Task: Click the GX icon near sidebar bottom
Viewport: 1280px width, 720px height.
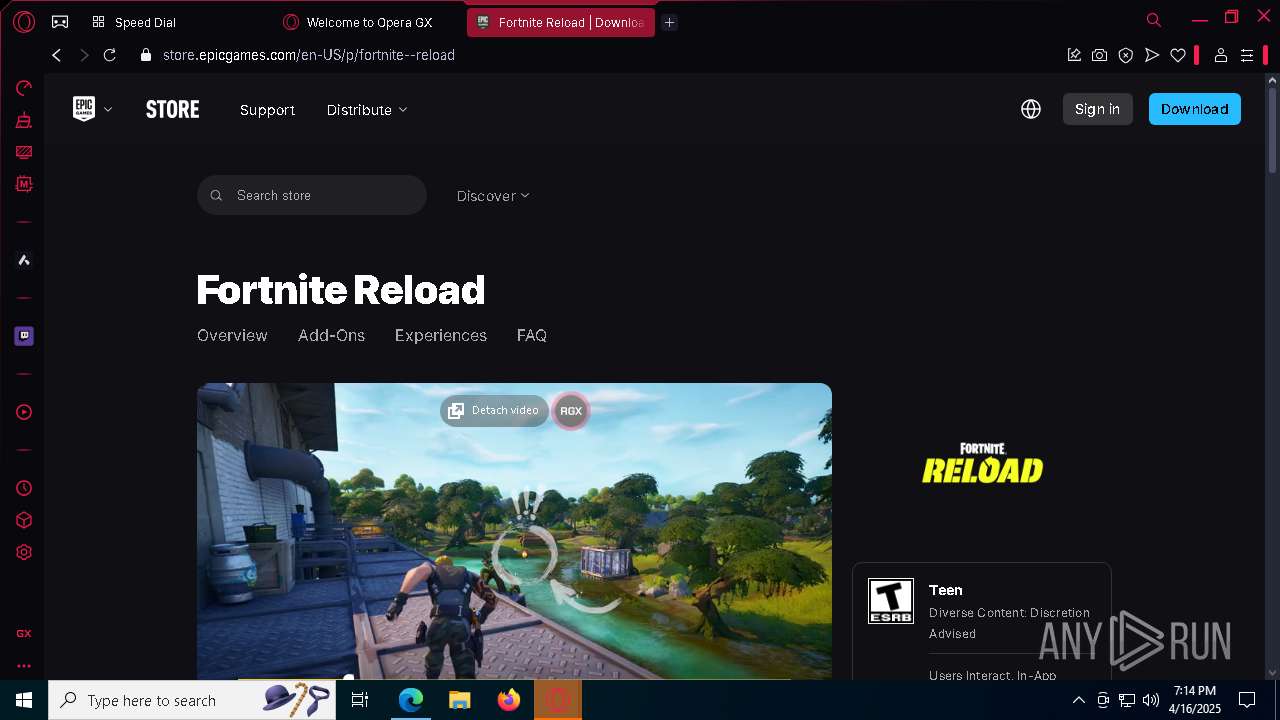Action: (24, 633)
